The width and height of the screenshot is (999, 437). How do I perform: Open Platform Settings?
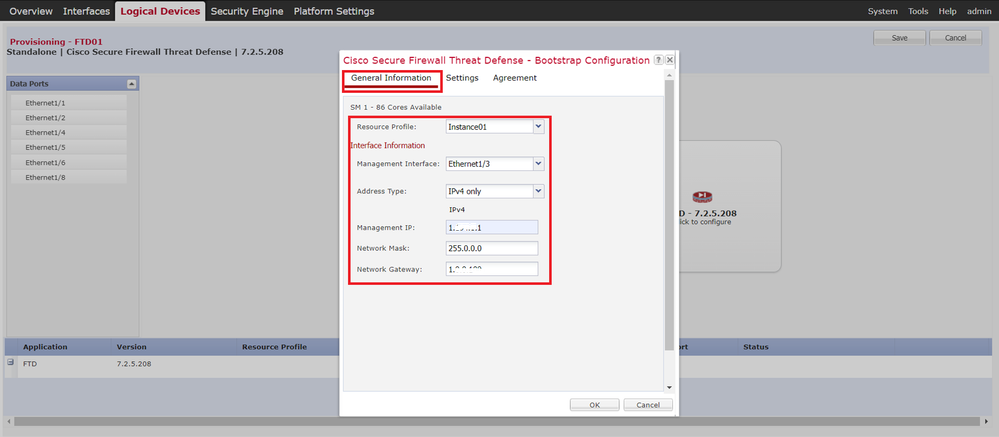(334, 11)
